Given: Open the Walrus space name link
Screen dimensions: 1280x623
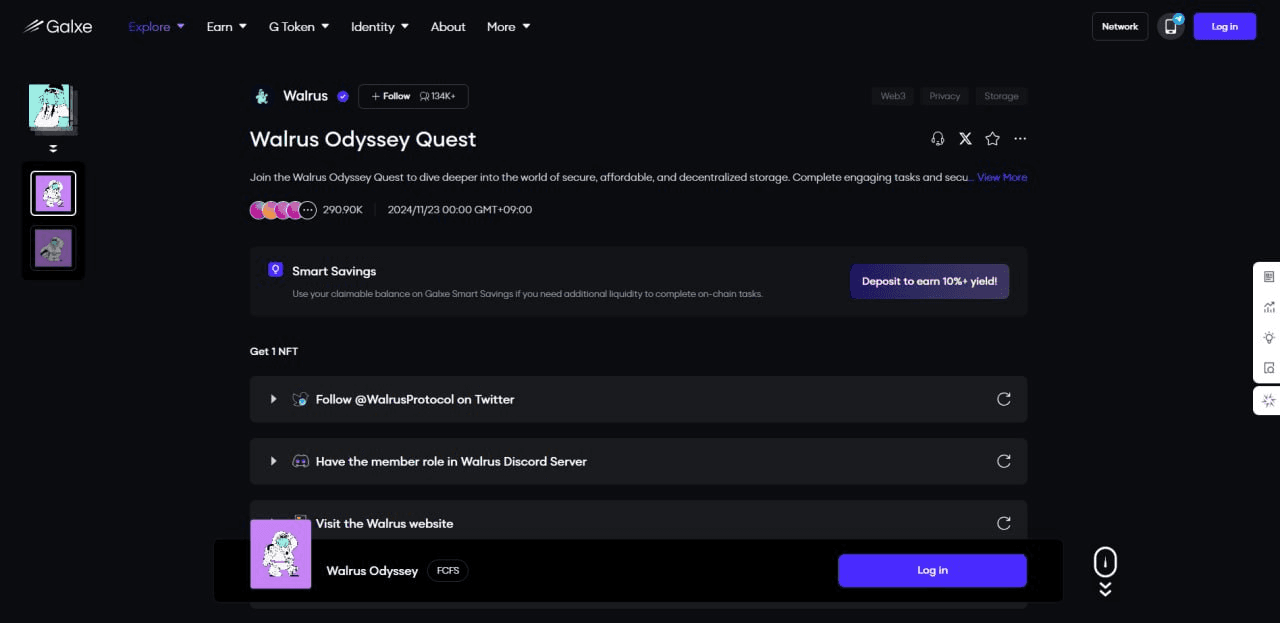Looking at the screenshot, I should coord(305,96).
